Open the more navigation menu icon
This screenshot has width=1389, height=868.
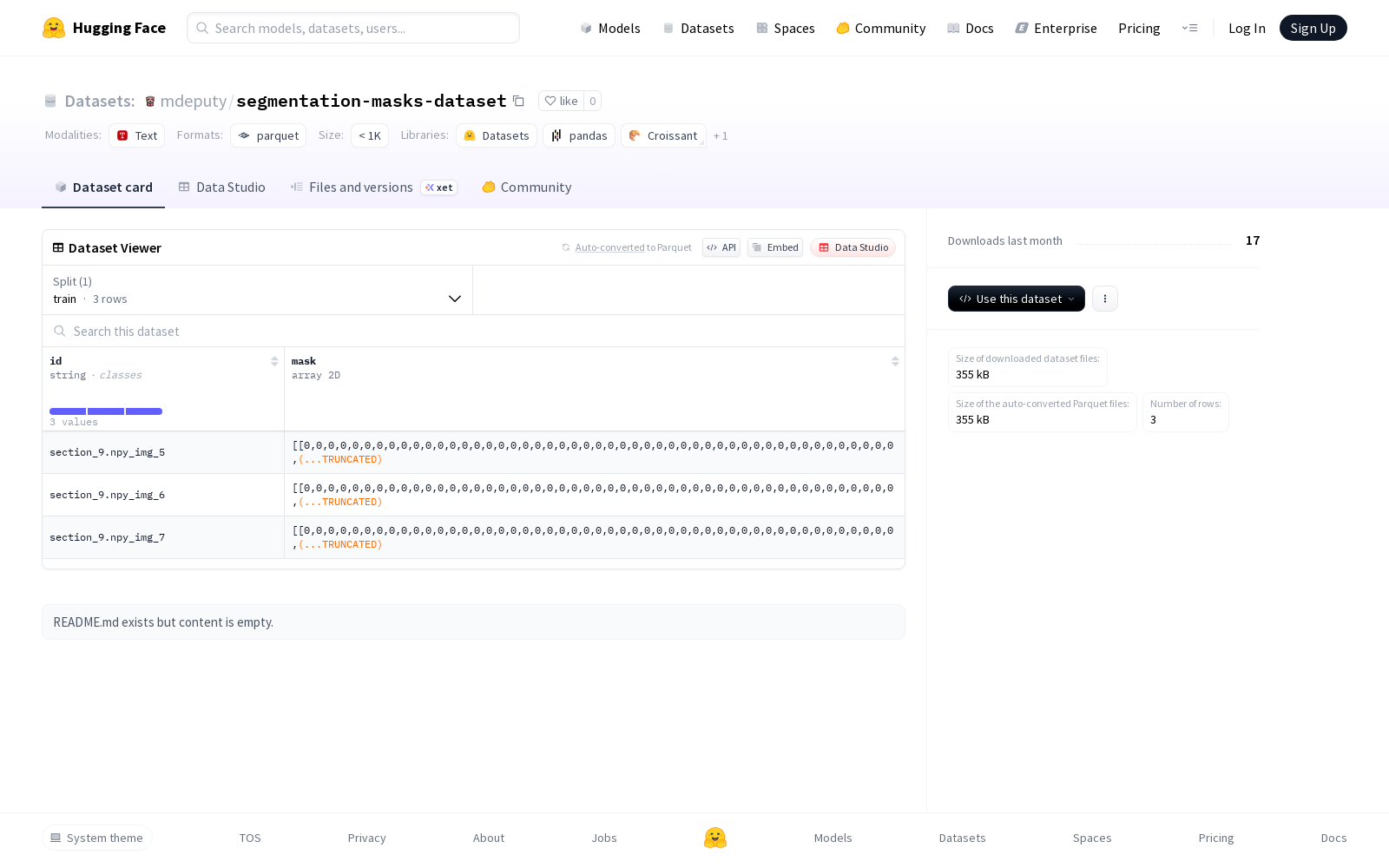click(x=1189, y=28)
